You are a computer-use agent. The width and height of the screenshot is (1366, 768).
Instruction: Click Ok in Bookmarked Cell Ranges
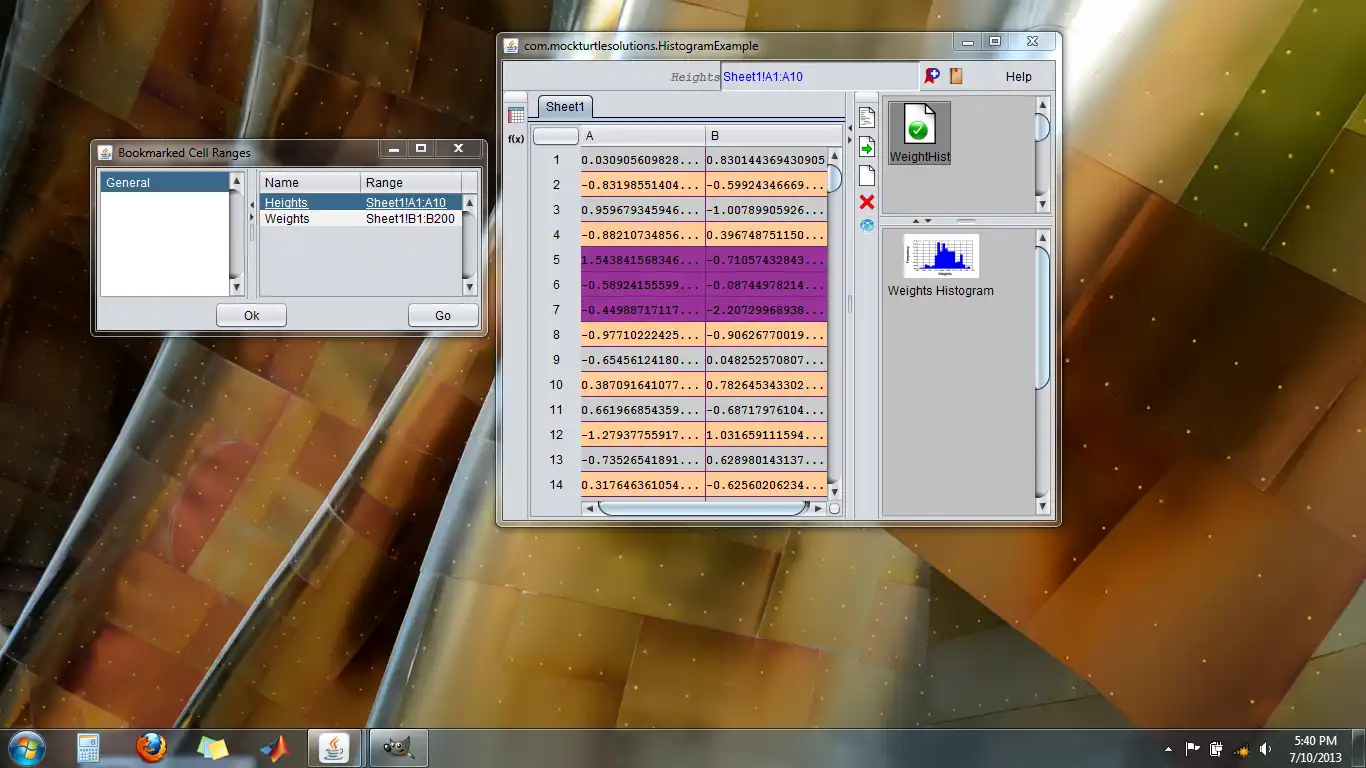pos(252,315)
